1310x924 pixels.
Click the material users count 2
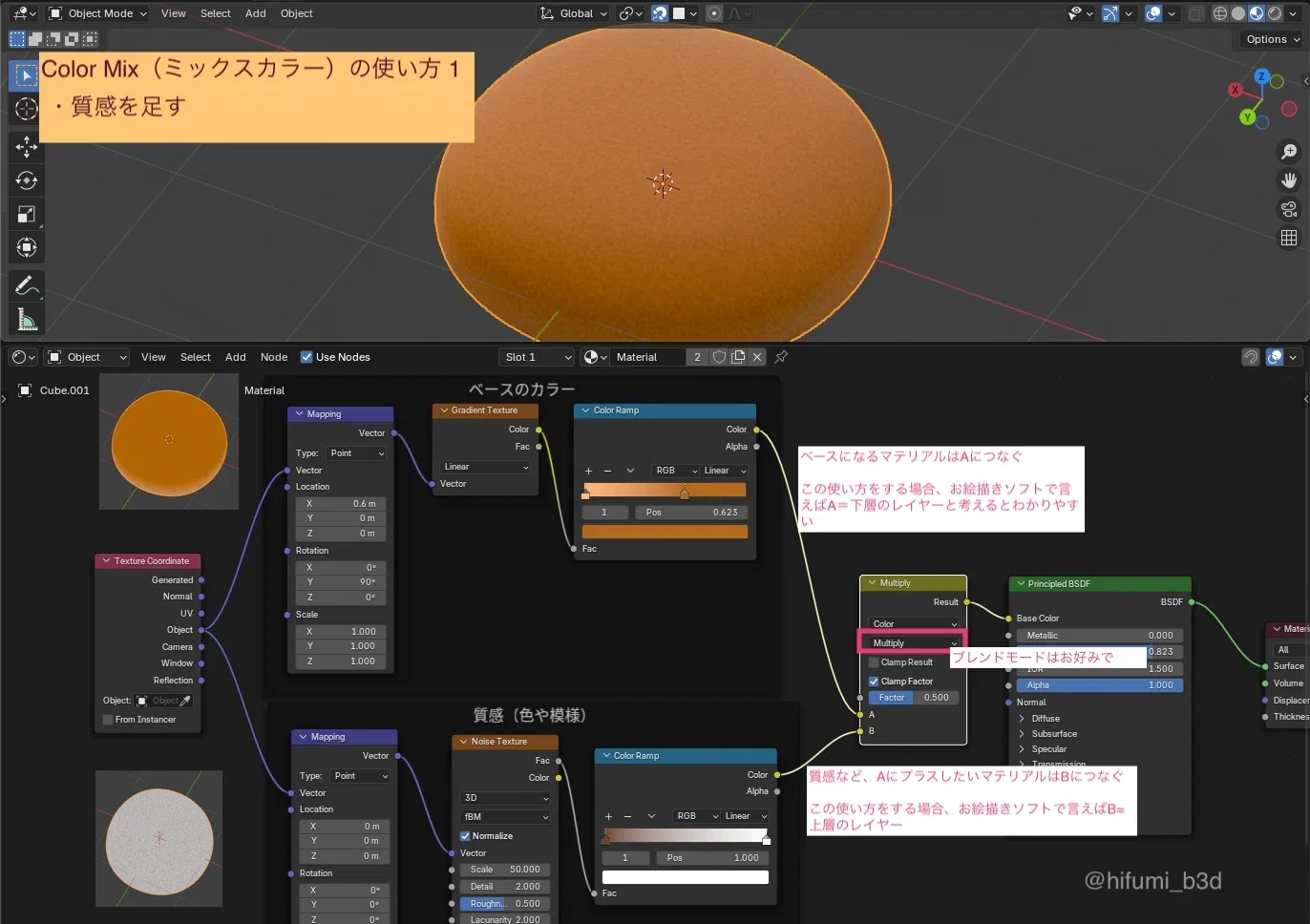697,357
